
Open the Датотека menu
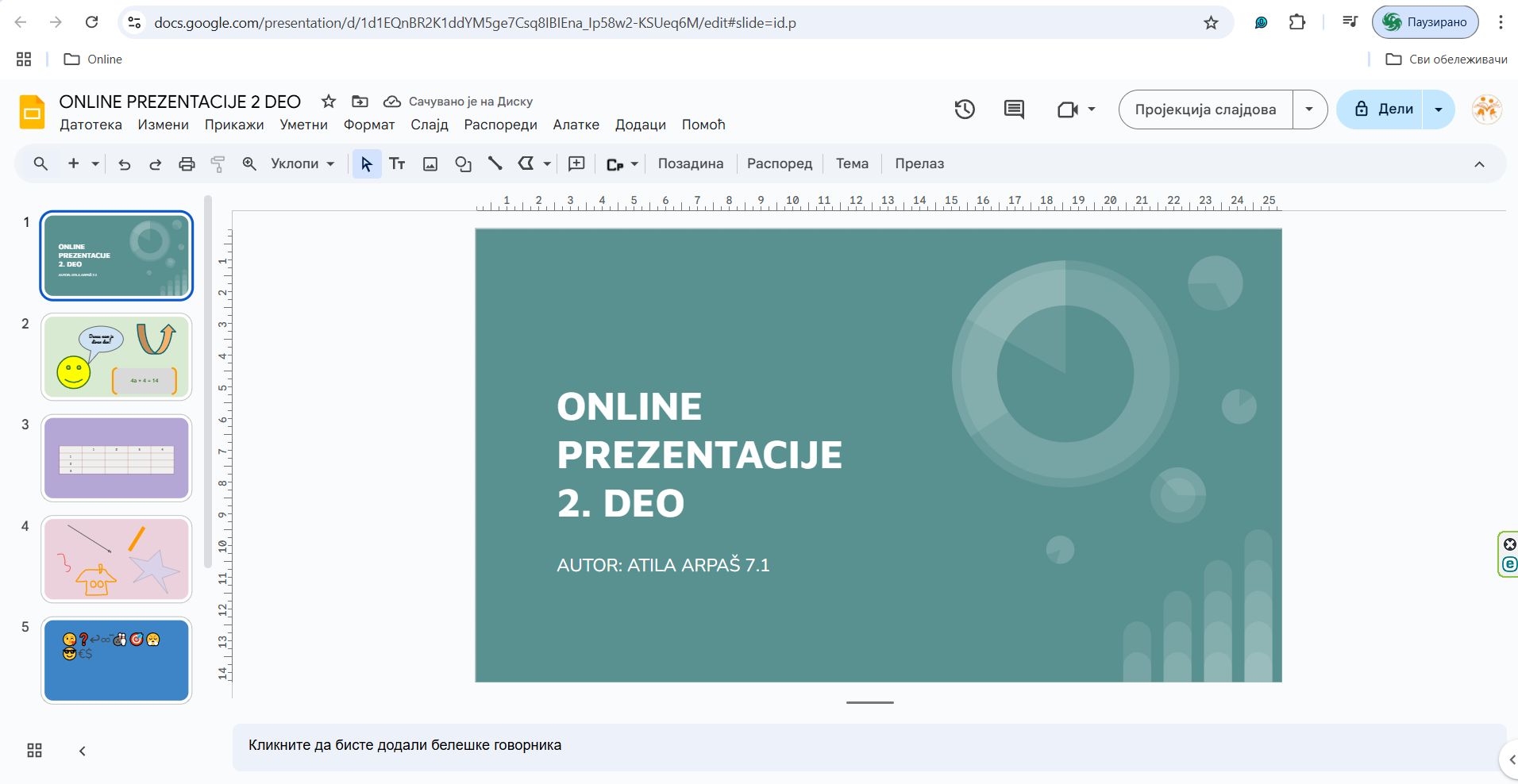91,125
